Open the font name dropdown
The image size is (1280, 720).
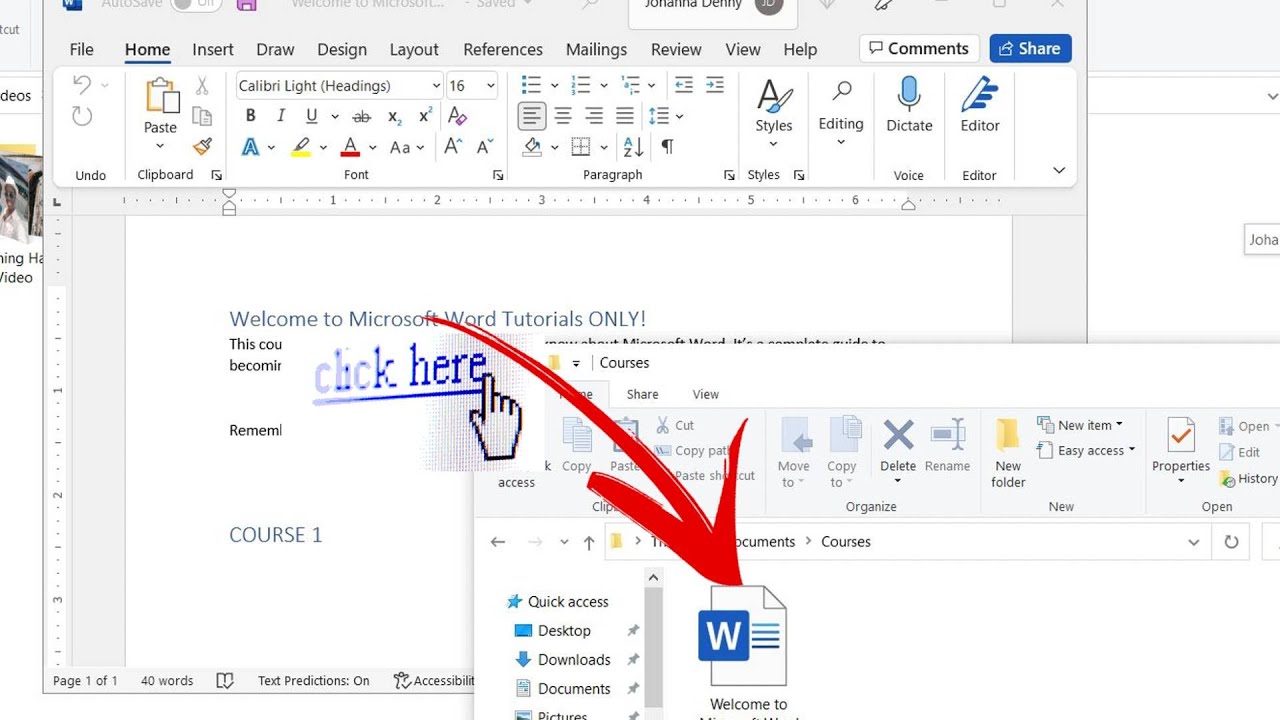(x=436, y=86)
